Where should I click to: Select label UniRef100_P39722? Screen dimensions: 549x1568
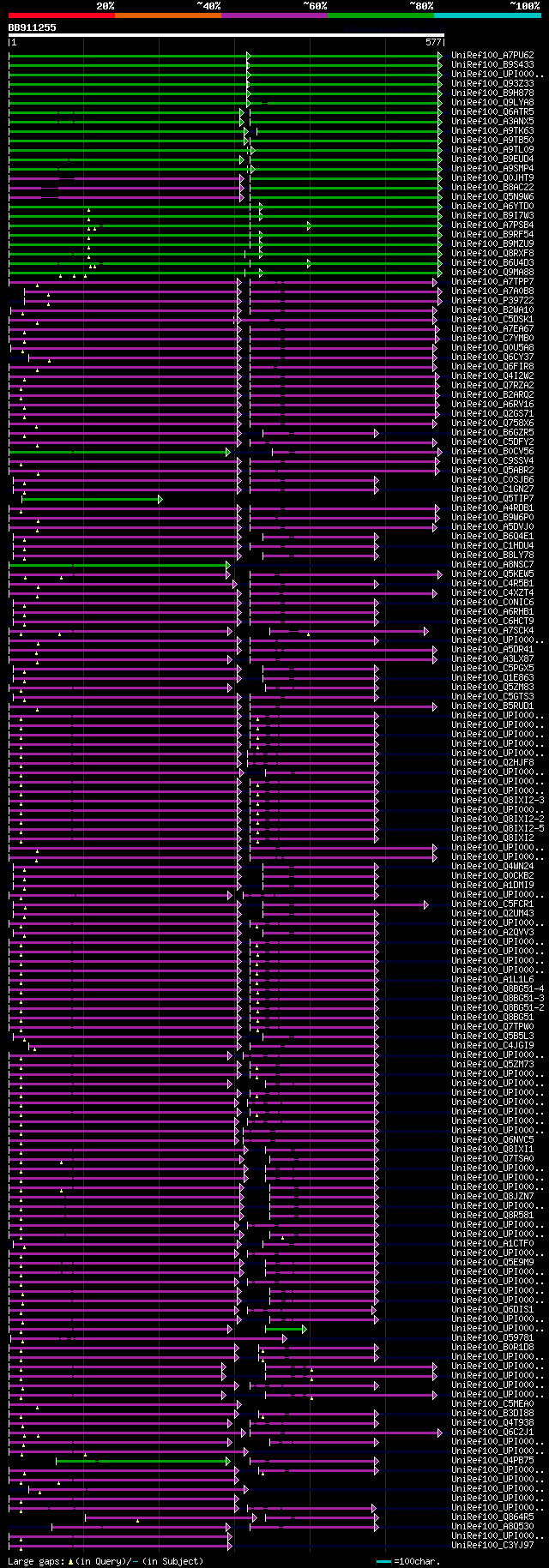pos(492,301)
